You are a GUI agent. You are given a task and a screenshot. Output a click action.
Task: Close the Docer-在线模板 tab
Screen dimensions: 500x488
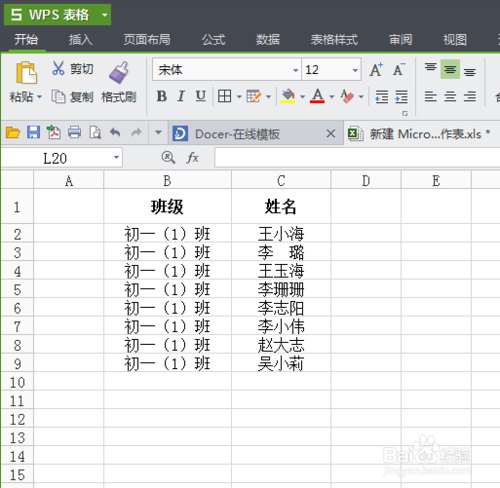pos(330,134)
